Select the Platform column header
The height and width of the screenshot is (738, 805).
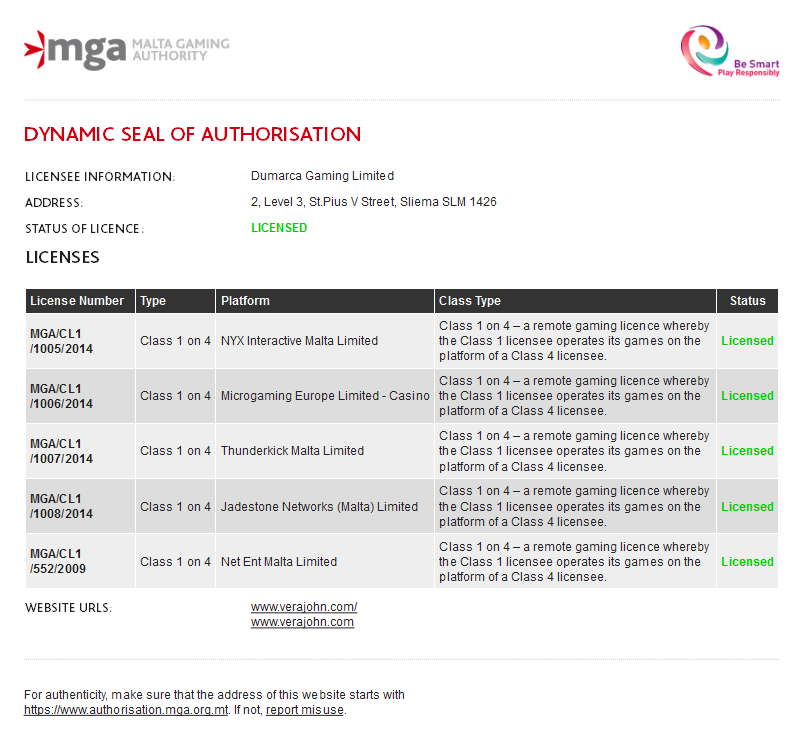325,301
